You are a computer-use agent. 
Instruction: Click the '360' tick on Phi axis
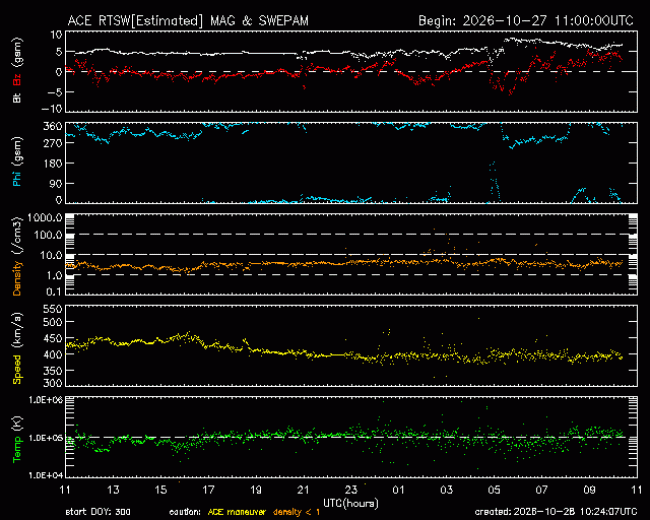pyautogui.click(x=53, y=126)
